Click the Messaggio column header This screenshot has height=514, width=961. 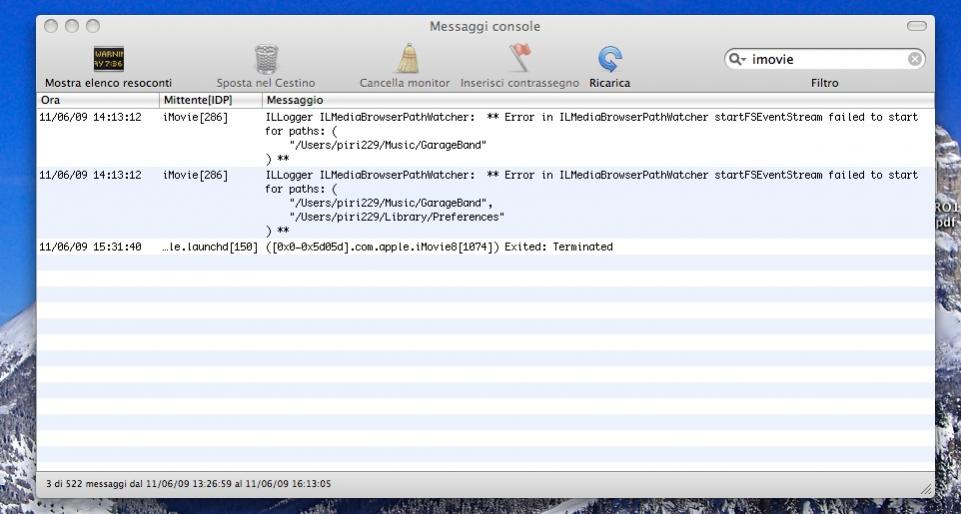pos(598,100)
